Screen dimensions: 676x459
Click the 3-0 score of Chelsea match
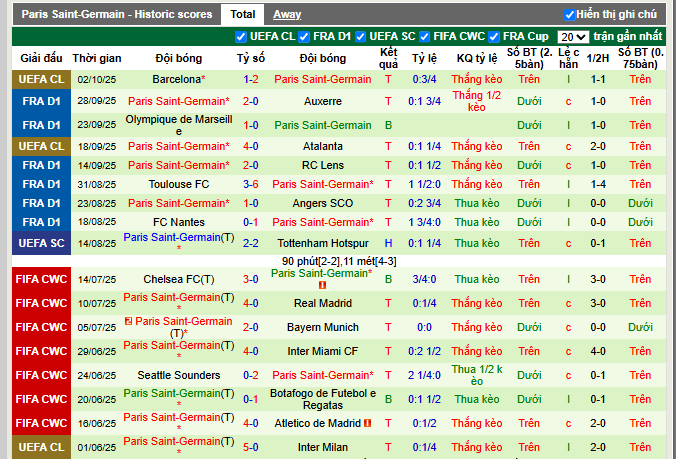click(250, 279)
